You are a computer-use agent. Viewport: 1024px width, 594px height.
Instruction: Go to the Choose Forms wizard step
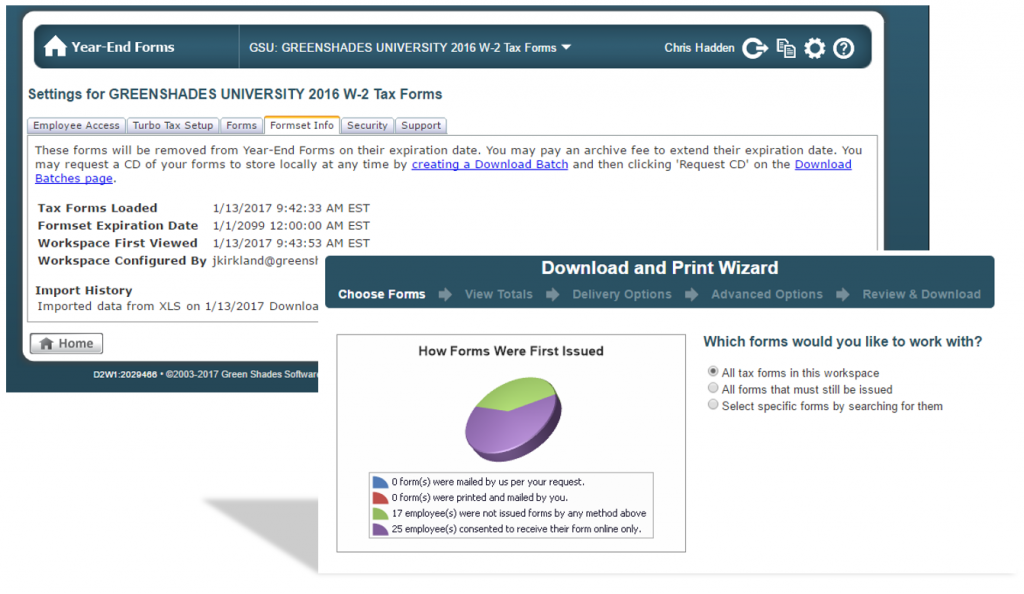(381, 294)
